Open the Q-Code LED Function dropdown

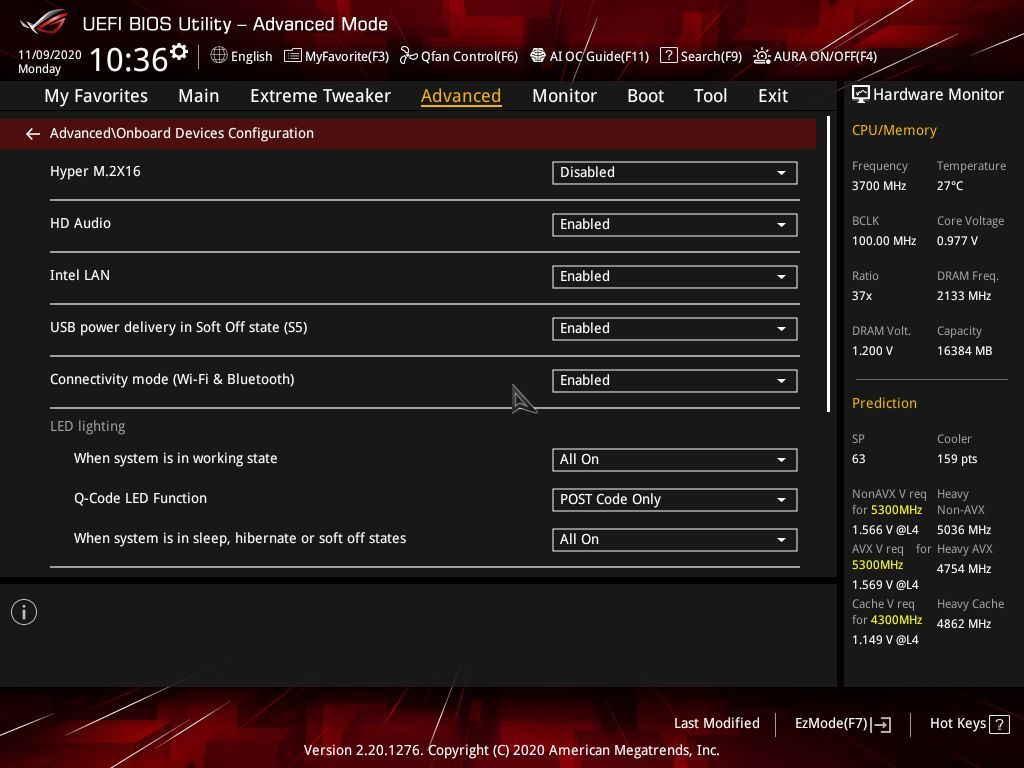click(x=675, y=500)
